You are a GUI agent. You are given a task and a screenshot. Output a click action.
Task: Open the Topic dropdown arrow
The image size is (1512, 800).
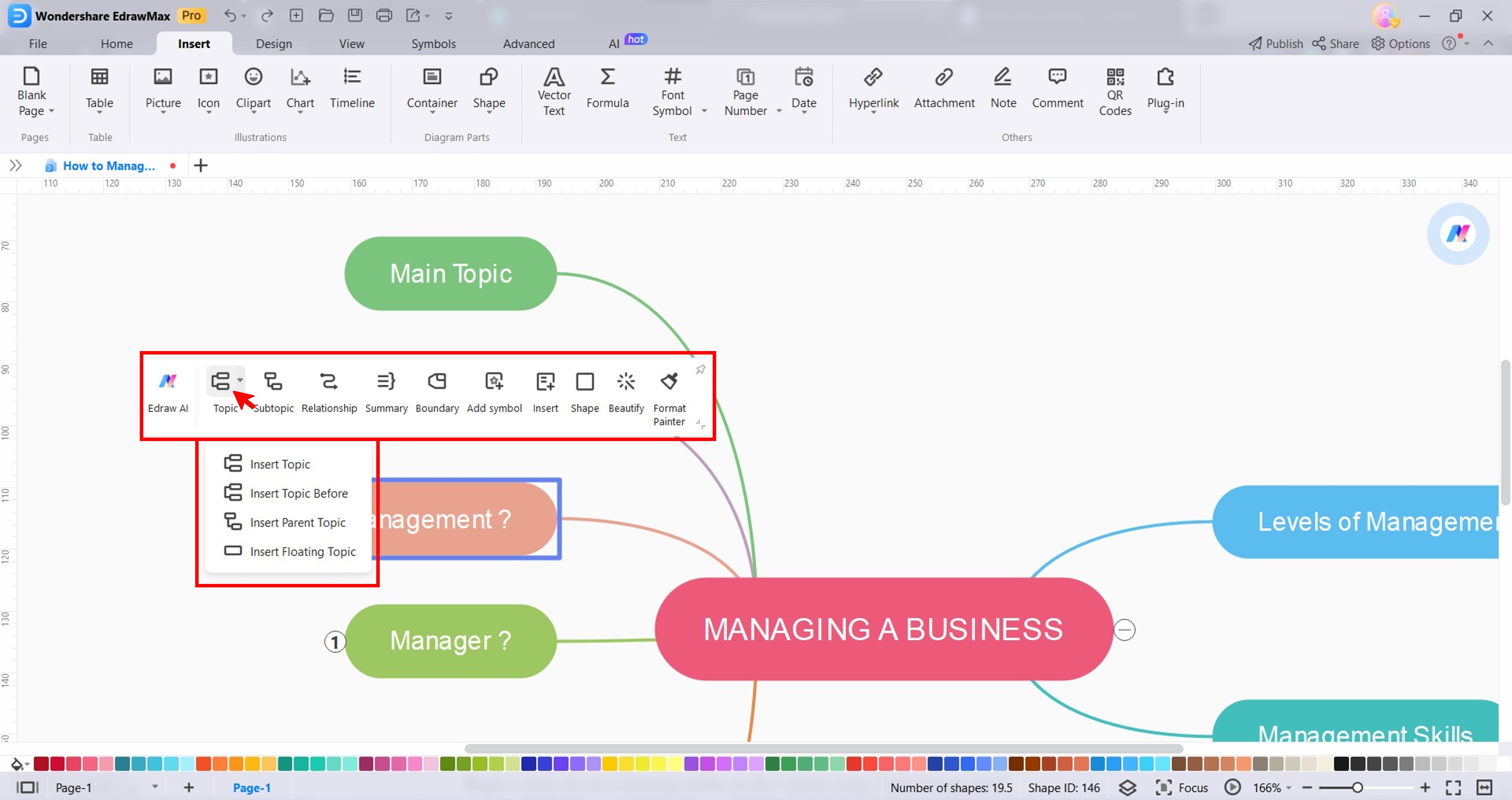tap(240, 380)
